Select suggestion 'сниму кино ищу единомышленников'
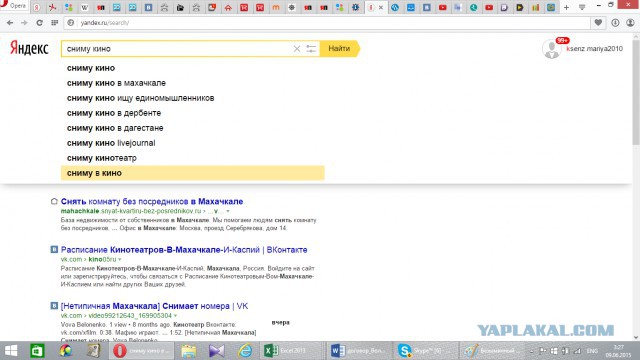Image resolution: width=640 pixels, height=360 pixels. pyautogui.click(x=193, y=98)
